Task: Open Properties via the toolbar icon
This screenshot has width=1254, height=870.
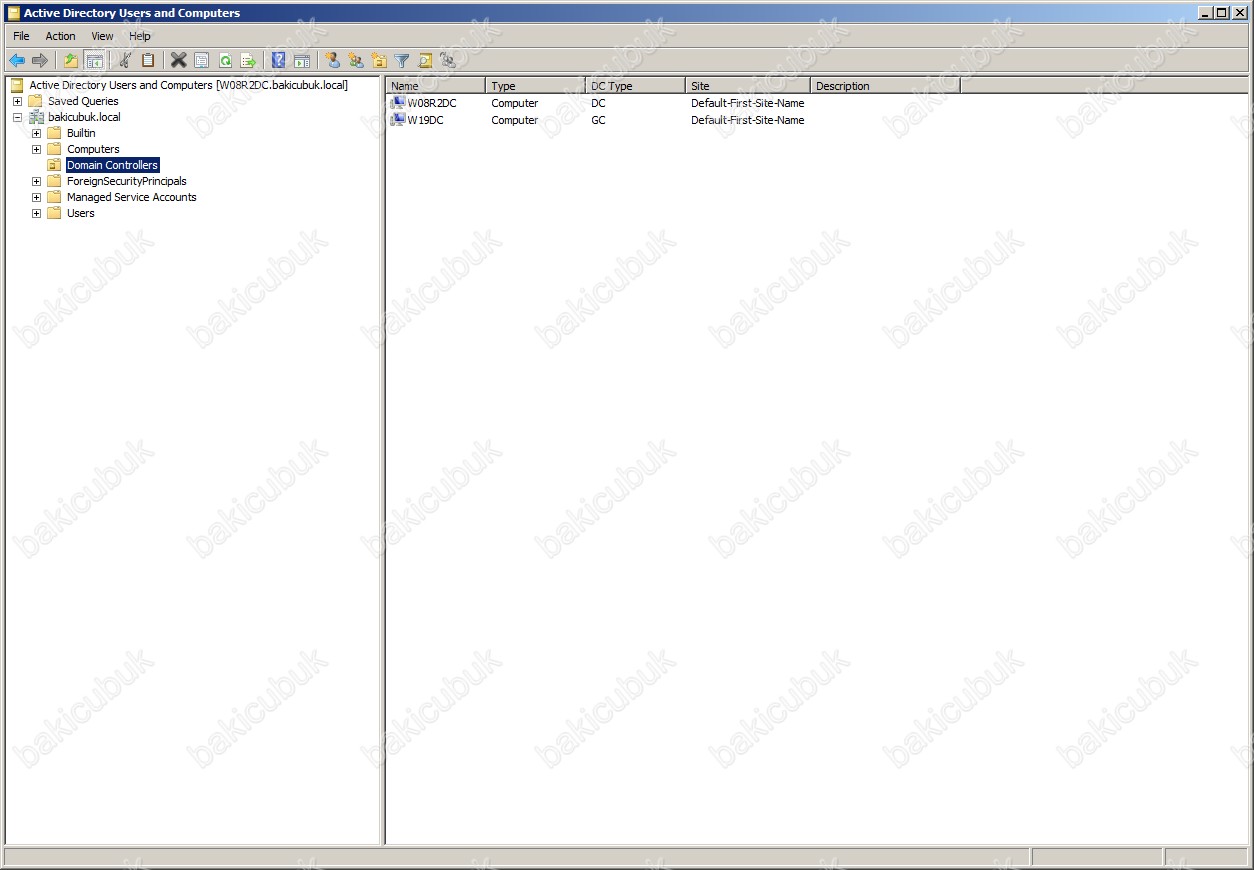Action: 201,60
